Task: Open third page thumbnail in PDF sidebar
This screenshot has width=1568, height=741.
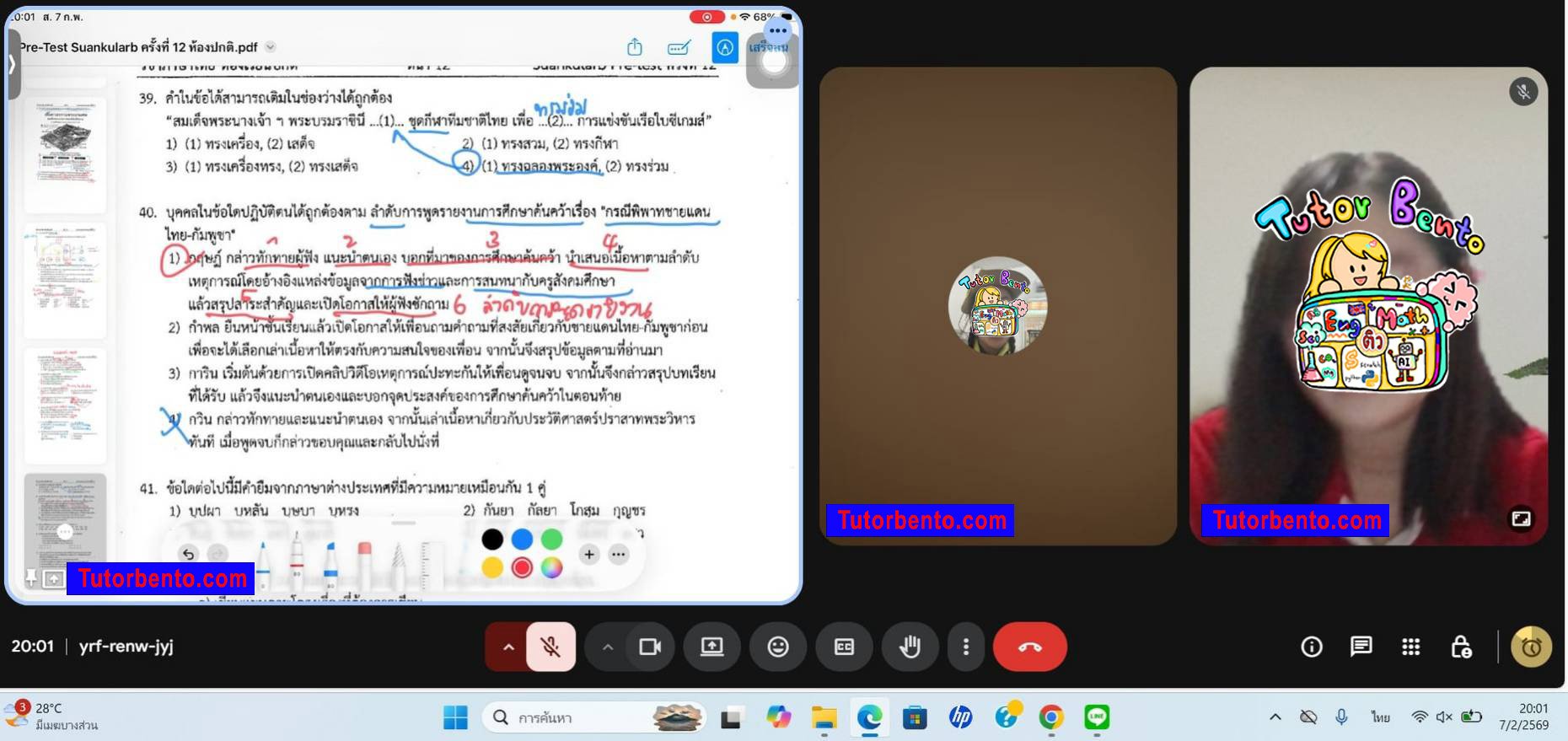Action: pos(65,405)
